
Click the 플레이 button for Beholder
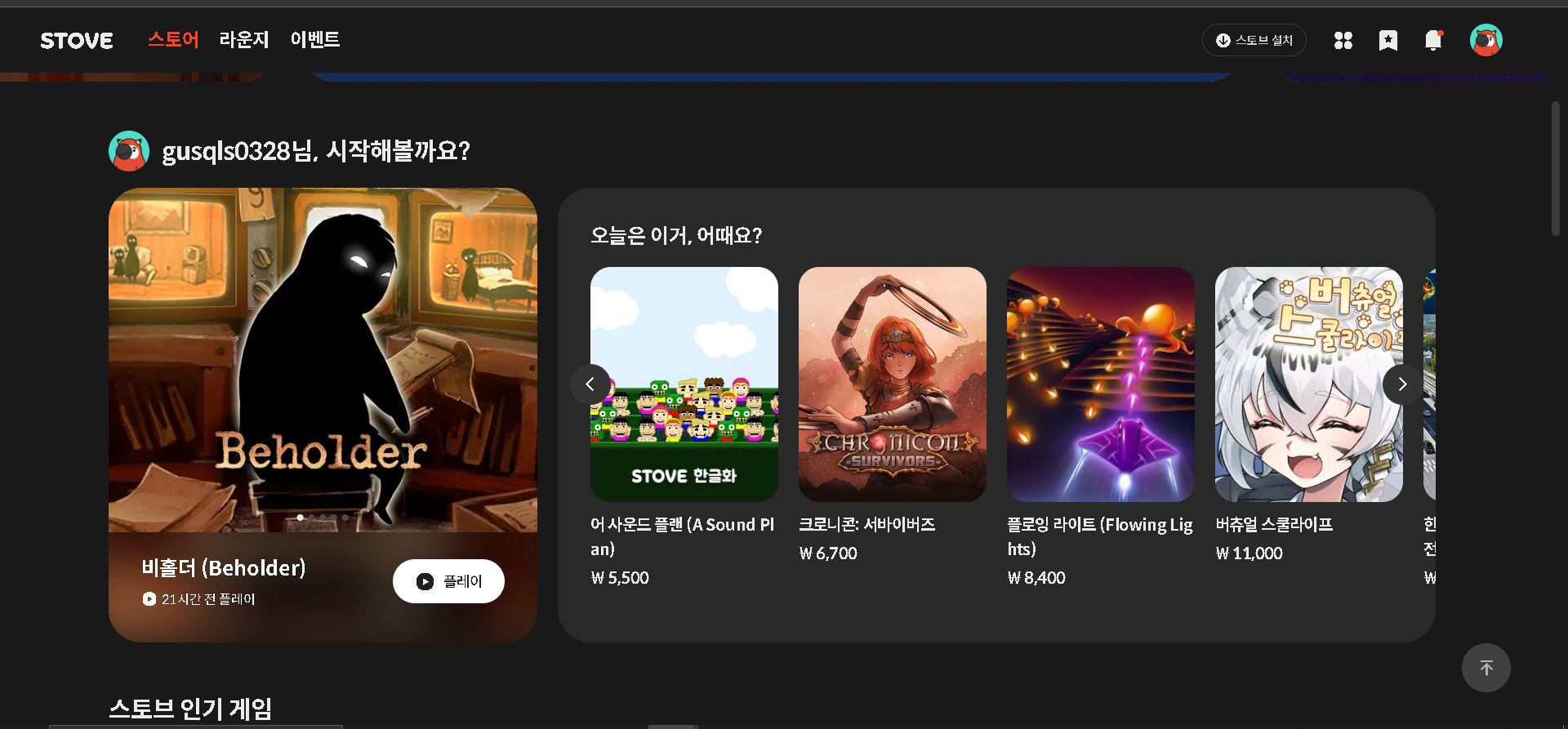point(448,581)
